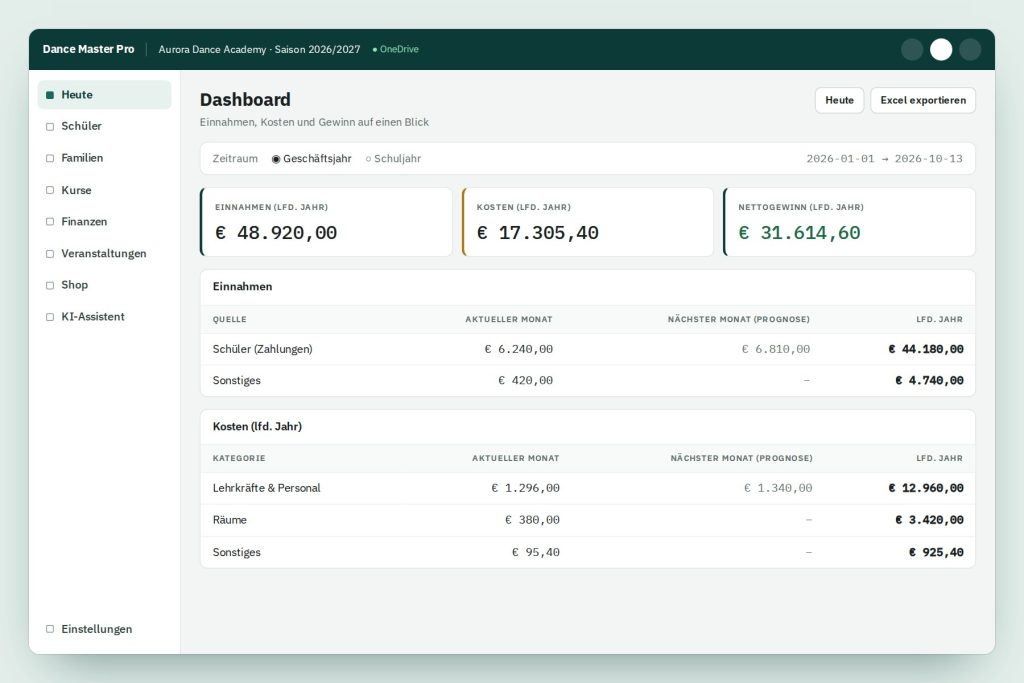Click the Einstellungen sidebar icon
1024x683 pixels.
click(x=50, y=629)
